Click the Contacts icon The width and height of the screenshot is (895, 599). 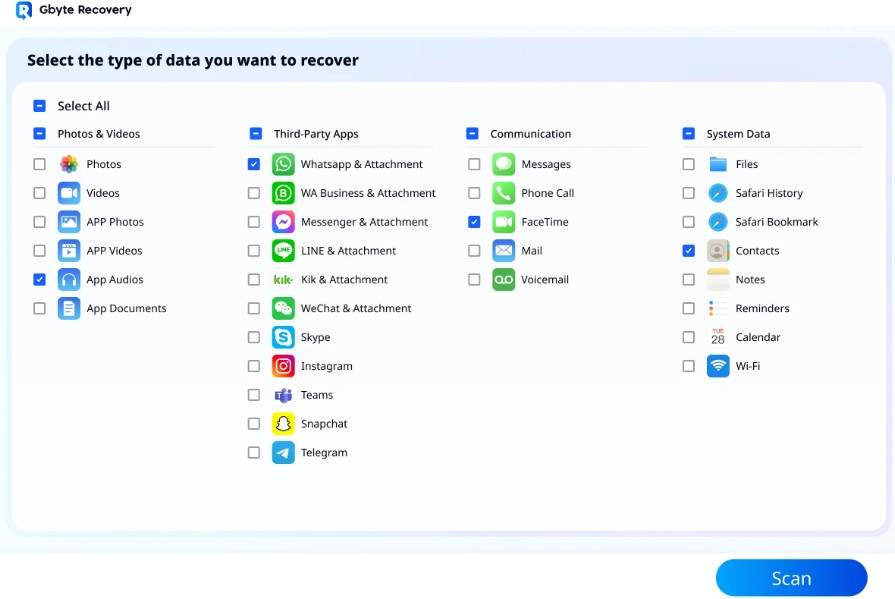click(x=718, y=251)
